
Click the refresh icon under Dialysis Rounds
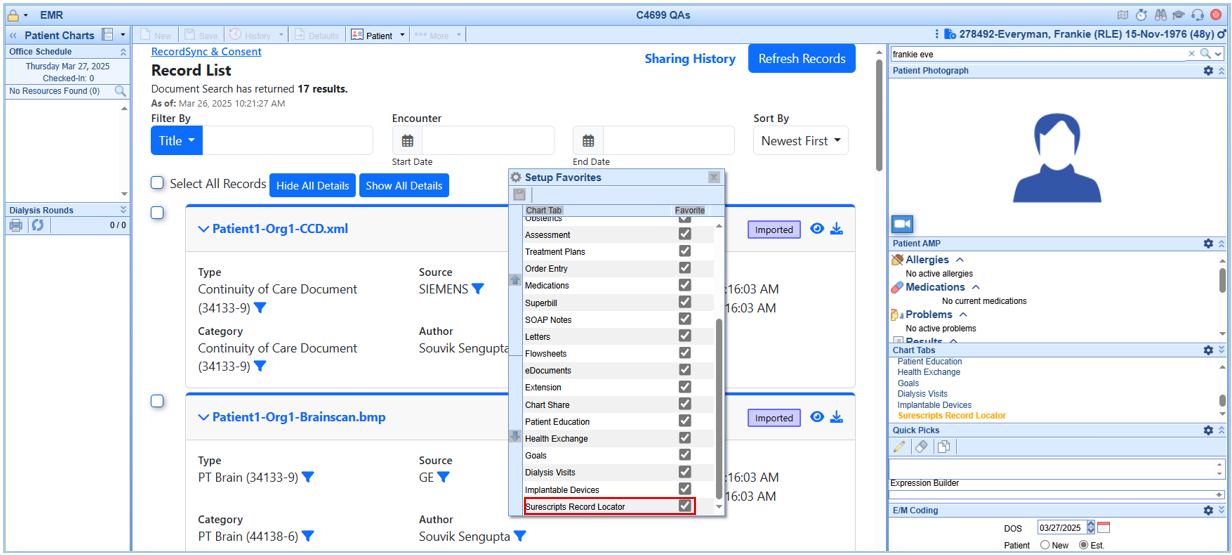pyautogui.click(x=37, y=225)
